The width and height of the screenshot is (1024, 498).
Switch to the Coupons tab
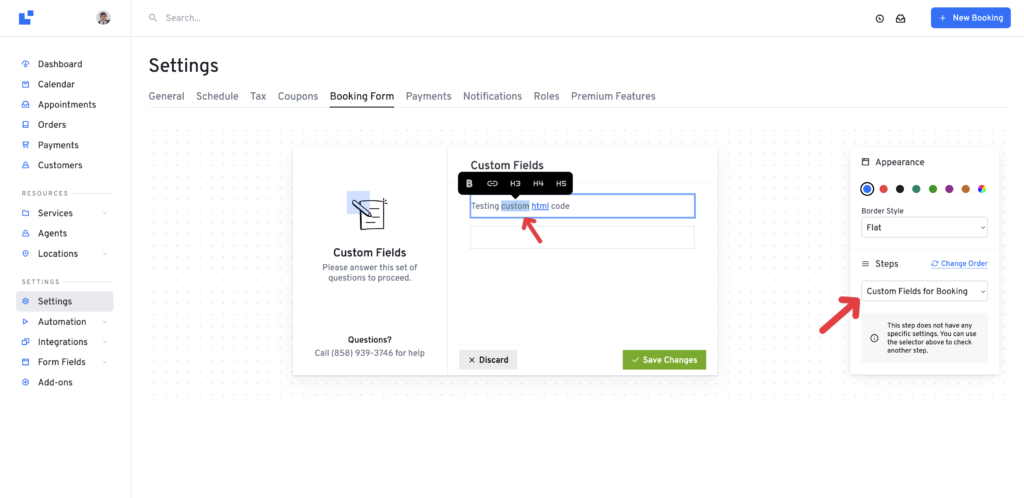pyautogui.click(x=298, y=96)
